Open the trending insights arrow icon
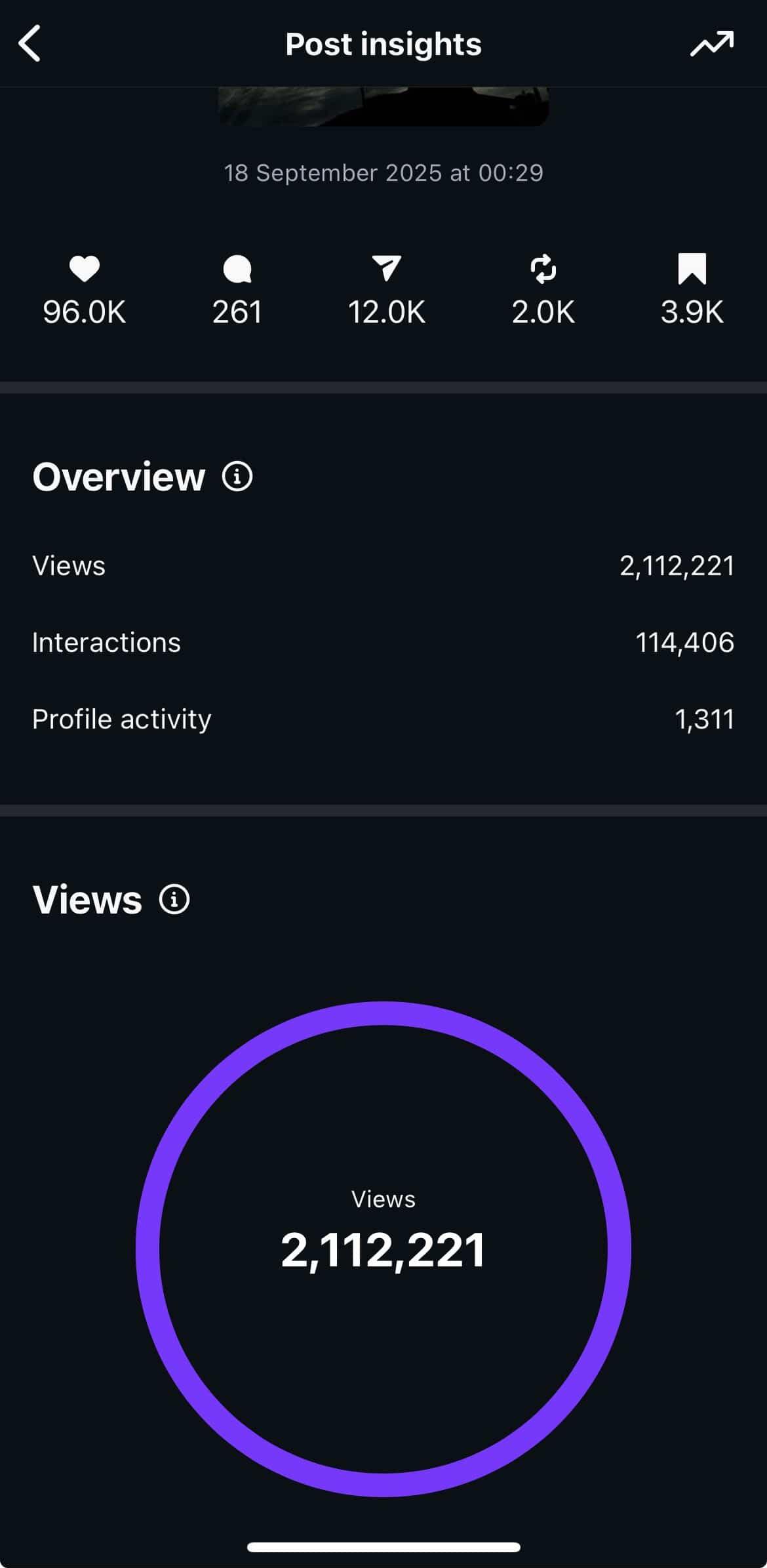767x1568 pixels. pyautogui.click(x=711, y=44)
